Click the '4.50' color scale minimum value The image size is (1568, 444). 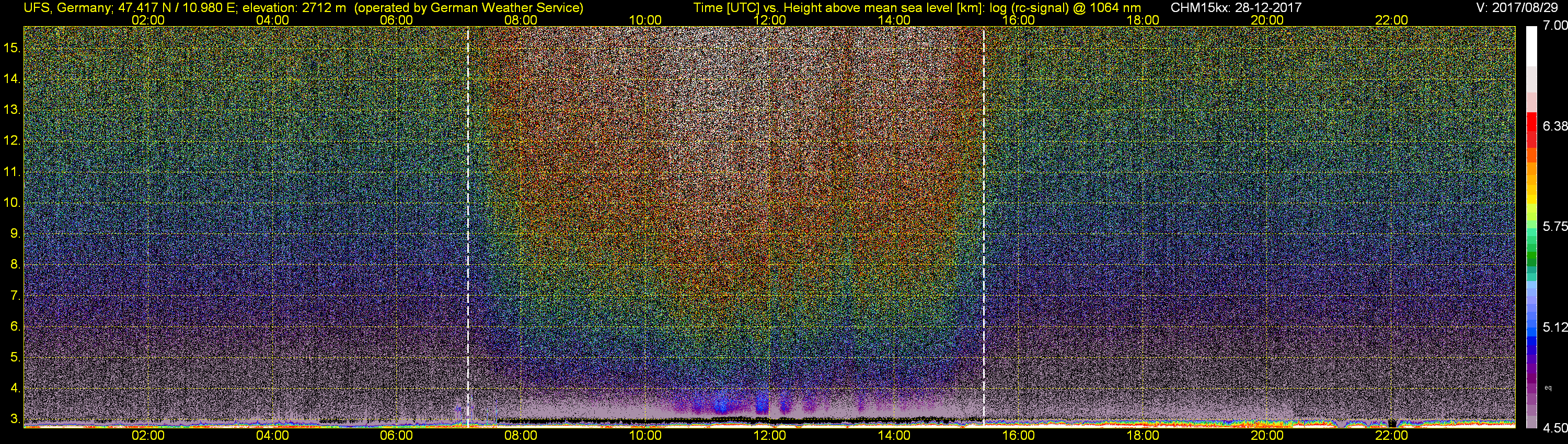pos(1555,428)
